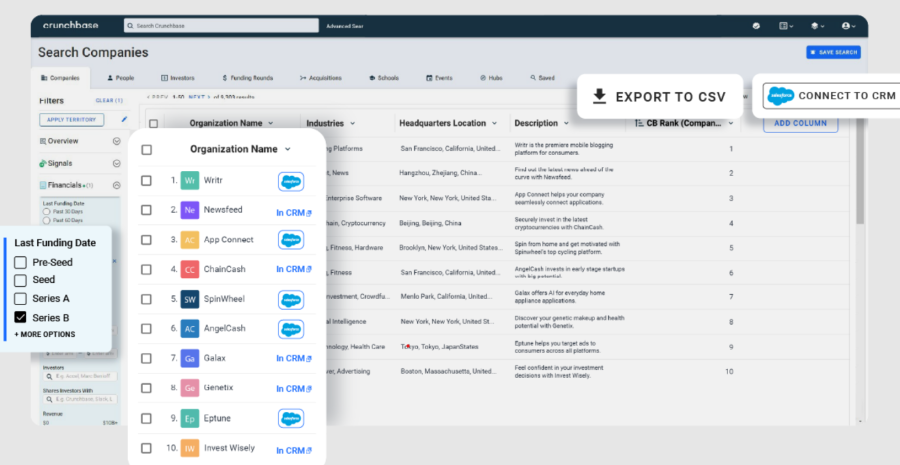Click the In CRM link for Genetix

coord(293,388)
